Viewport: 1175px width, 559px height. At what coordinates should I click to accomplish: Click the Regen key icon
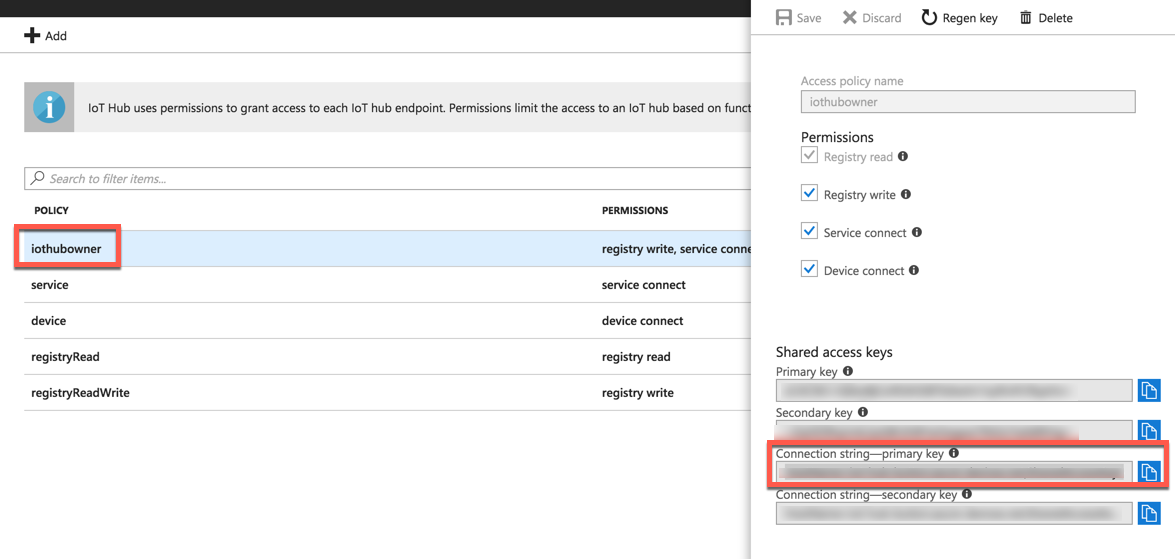click(x=929, y=17)
